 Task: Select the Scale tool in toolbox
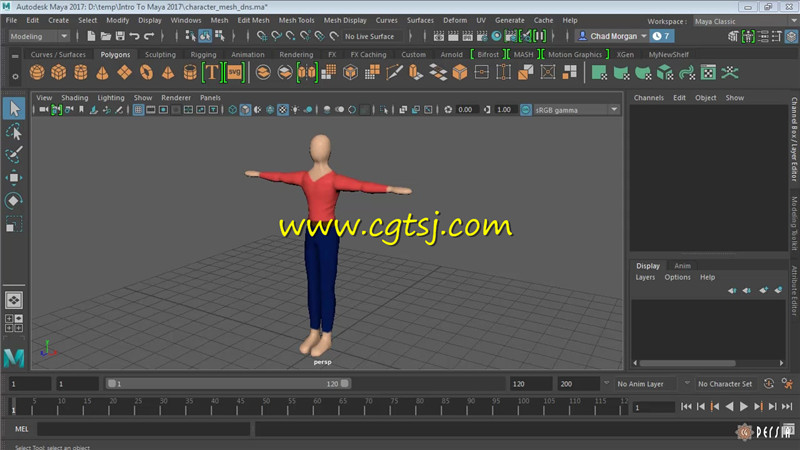click(14, 224)
